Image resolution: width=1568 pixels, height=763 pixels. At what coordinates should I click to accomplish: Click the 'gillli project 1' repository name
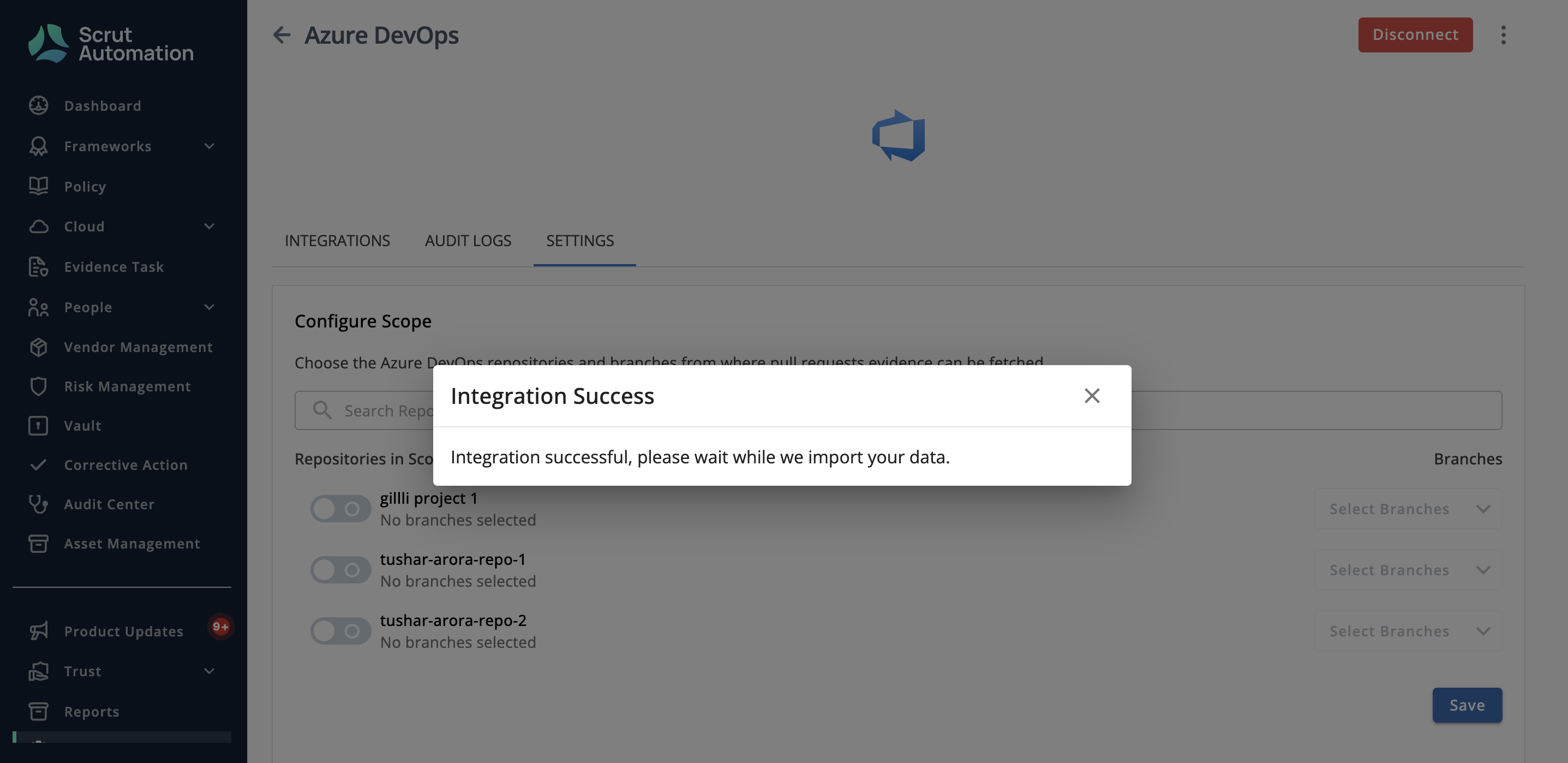428,498
